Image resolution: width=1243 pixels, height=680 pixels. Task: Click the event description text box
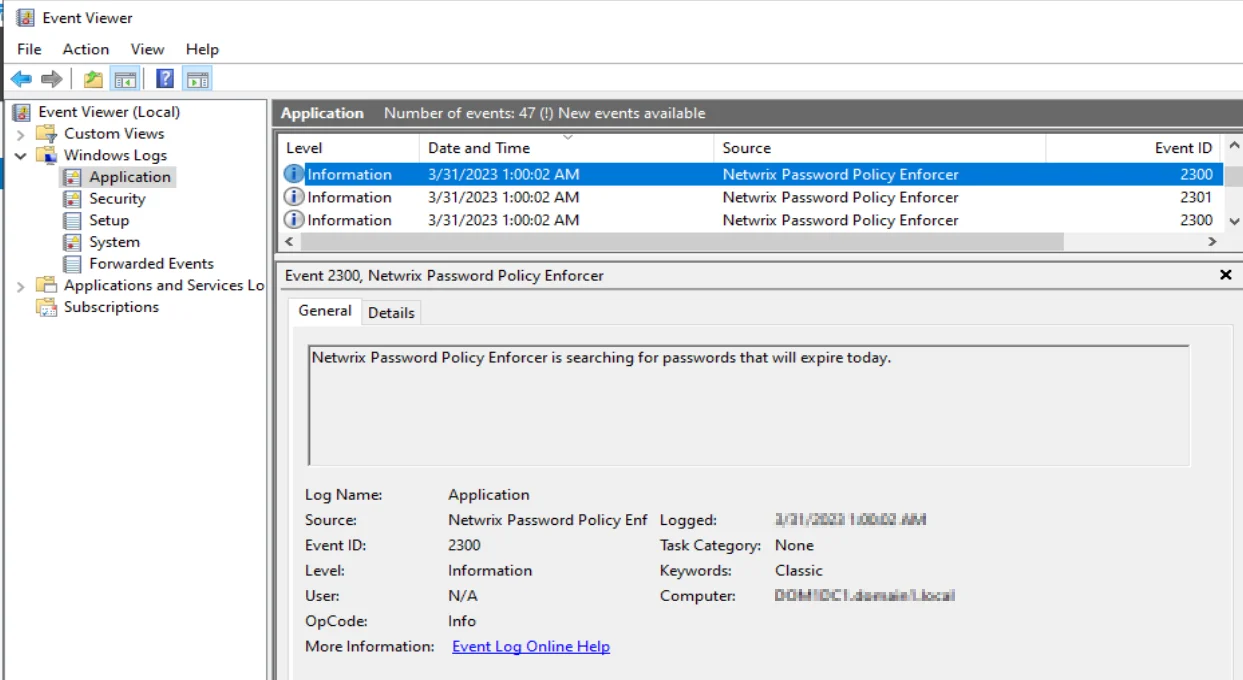pyautogui.click(x=749, y=406)
